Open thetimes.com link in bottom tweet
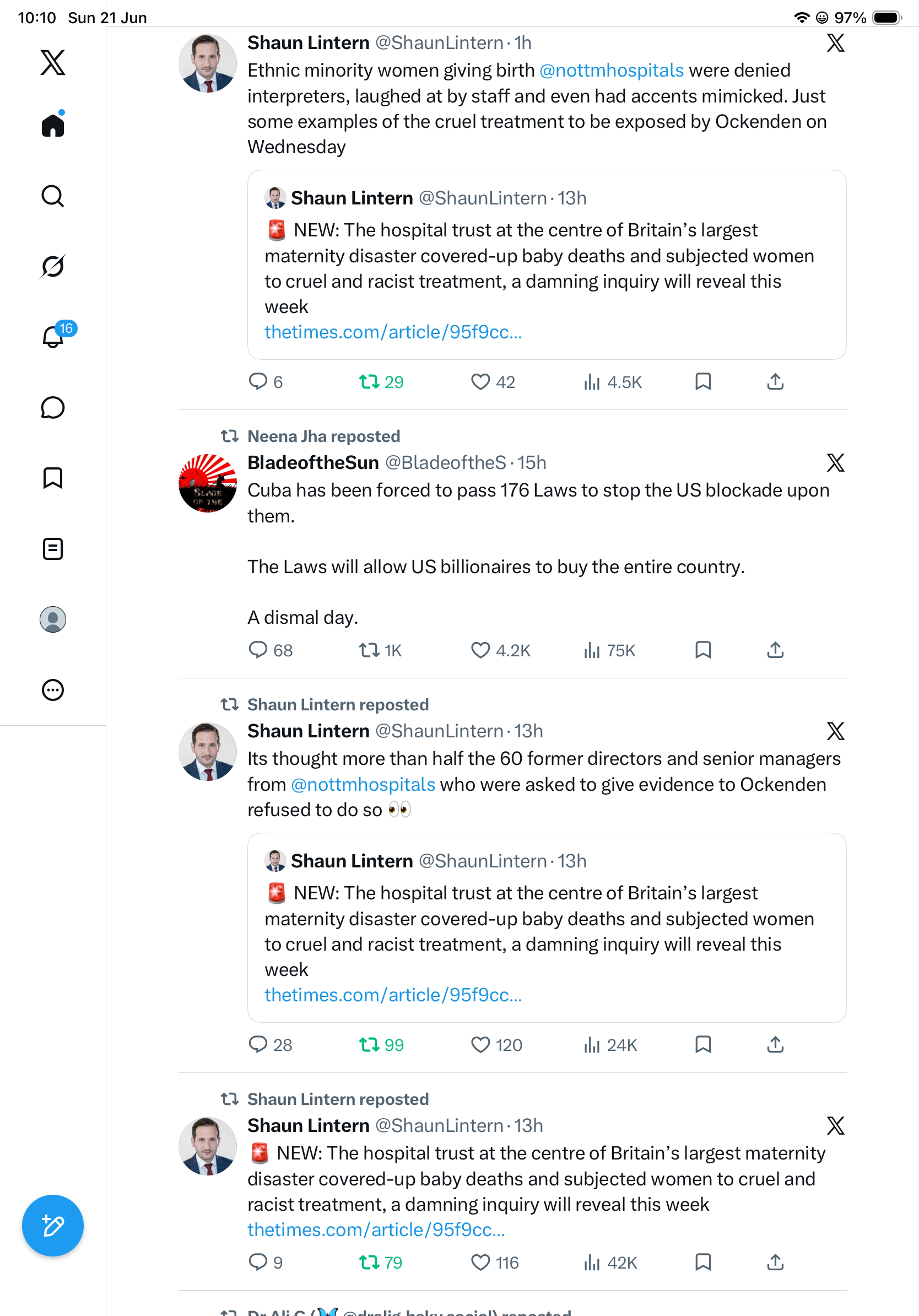Viewport: 919px width, 1316px height. [376, 1229]
